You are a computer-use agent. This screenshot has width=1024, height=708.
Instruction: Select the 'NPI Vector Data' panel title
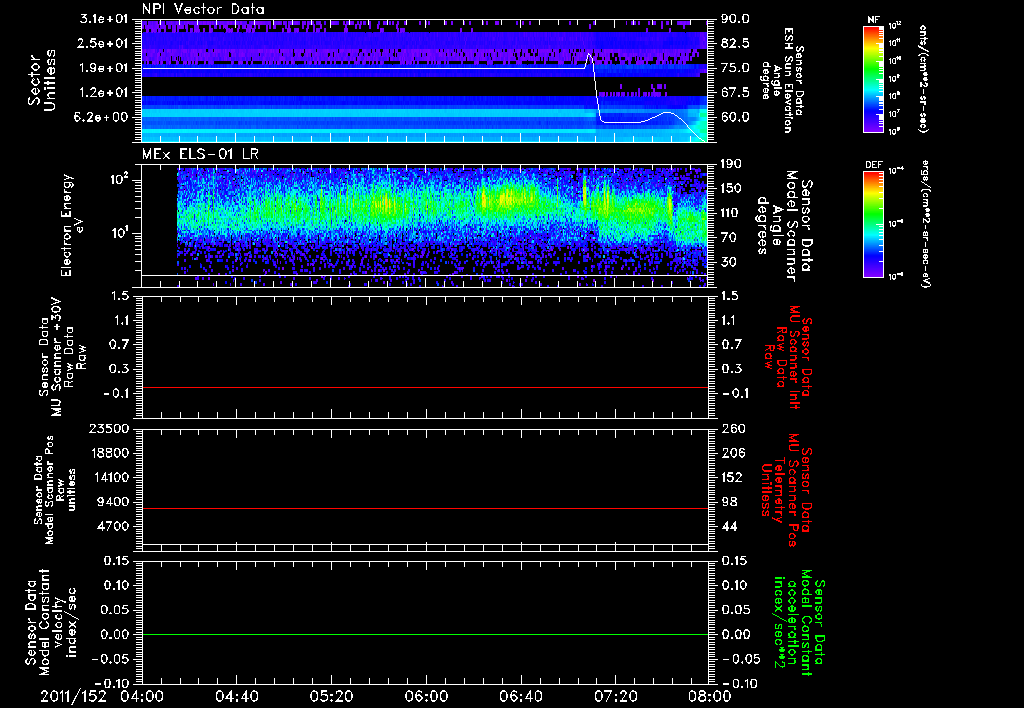[203, 9]
